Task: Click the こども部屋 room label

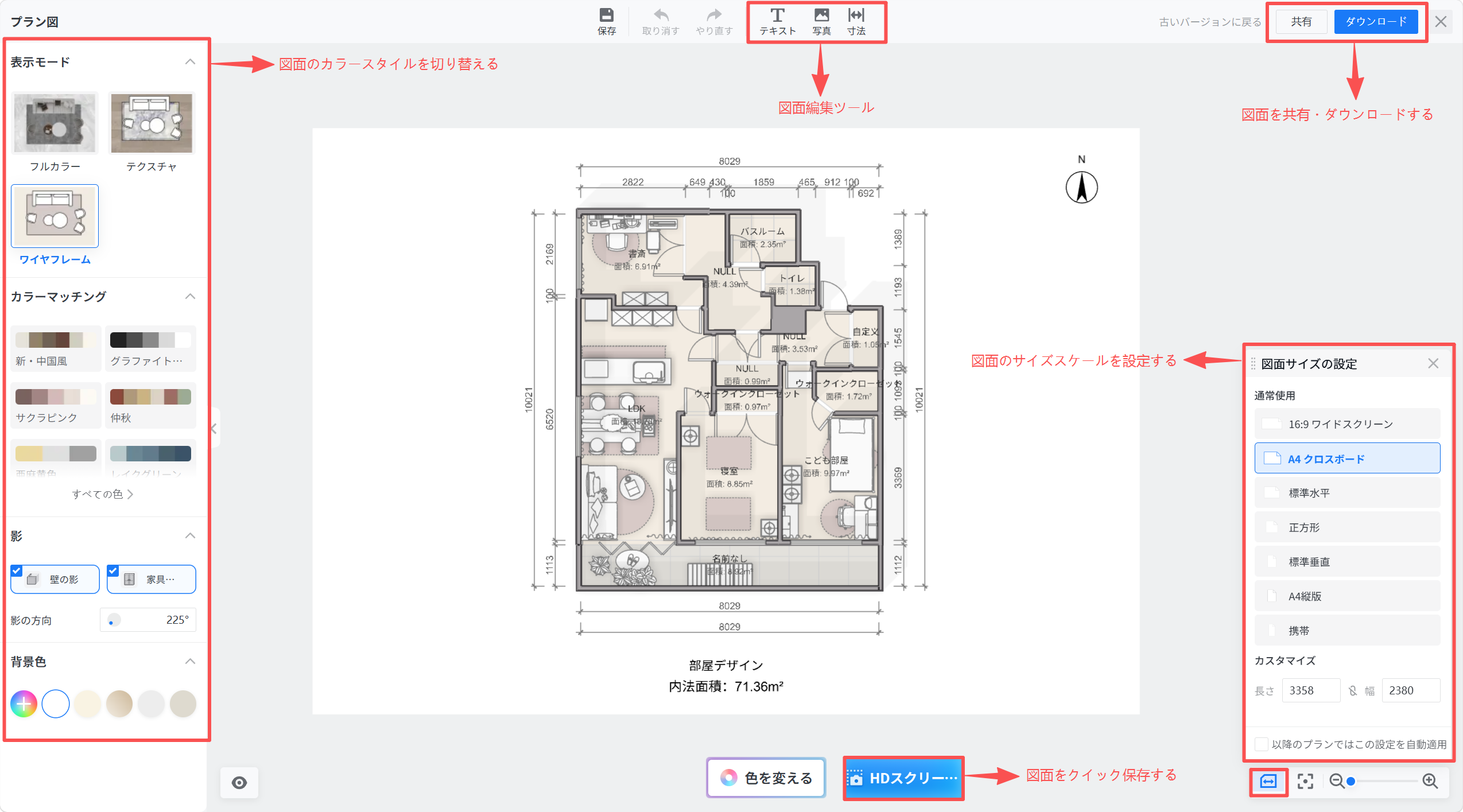Action: 826,460
